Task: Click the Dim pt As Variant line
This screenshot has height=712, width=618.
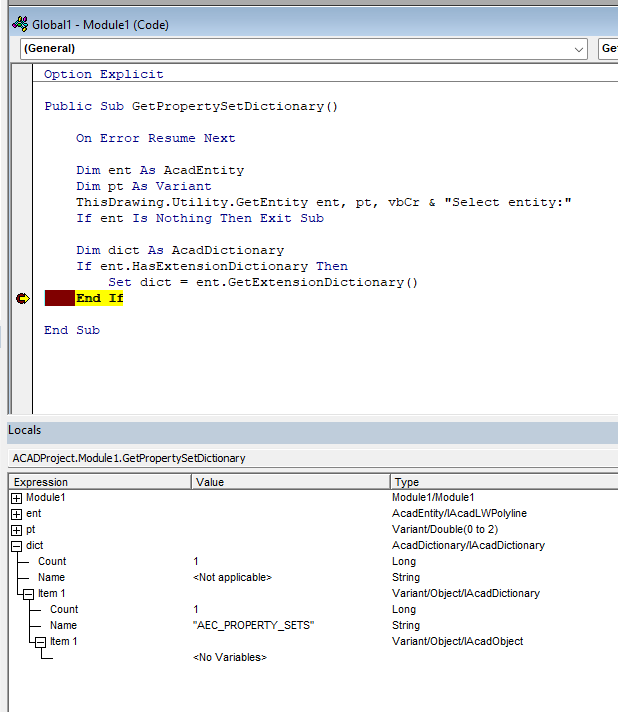Action: point(144,186)
